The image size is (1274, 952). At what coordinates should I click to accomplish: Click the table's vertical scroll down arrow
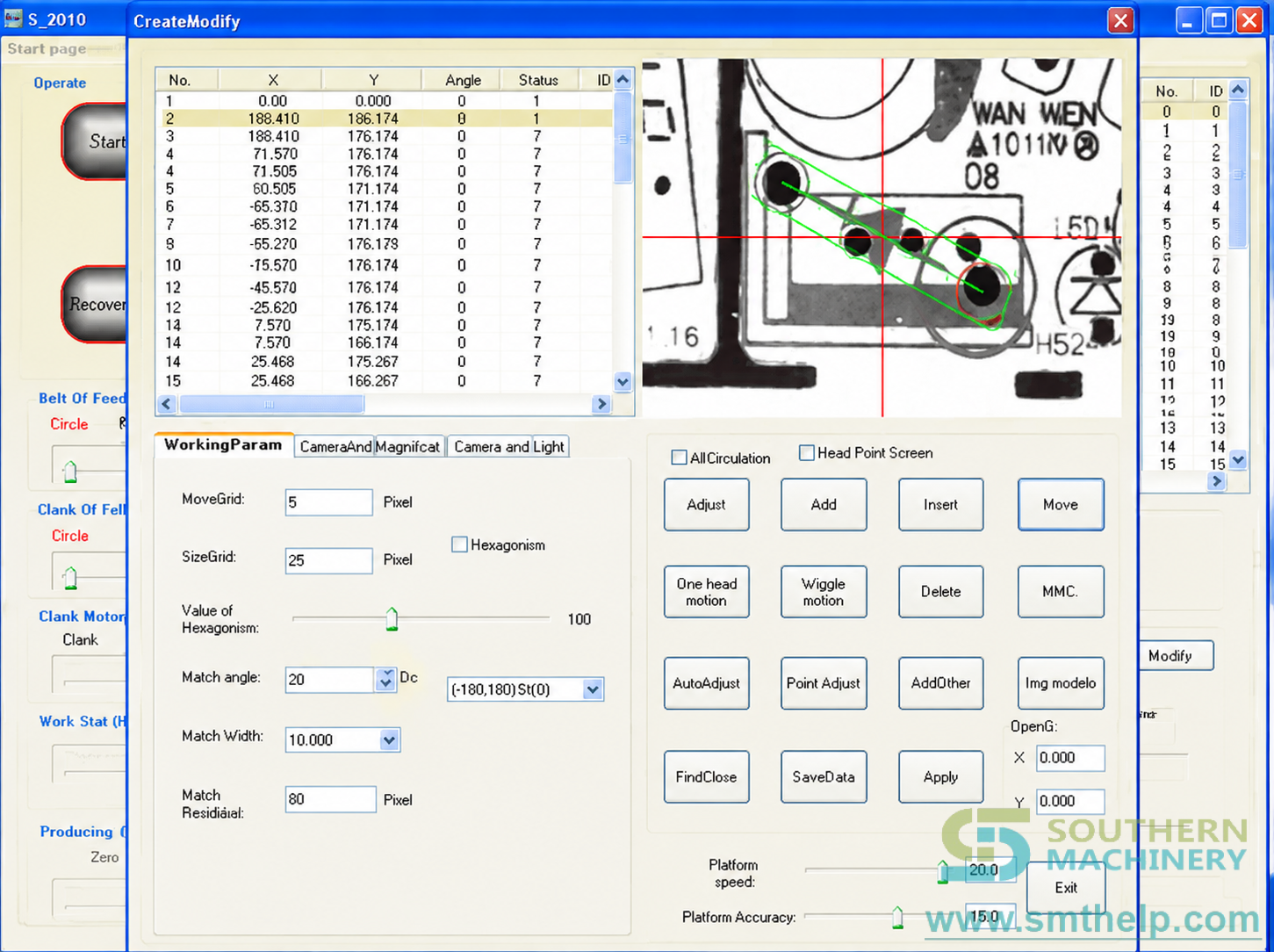[623, 382]
